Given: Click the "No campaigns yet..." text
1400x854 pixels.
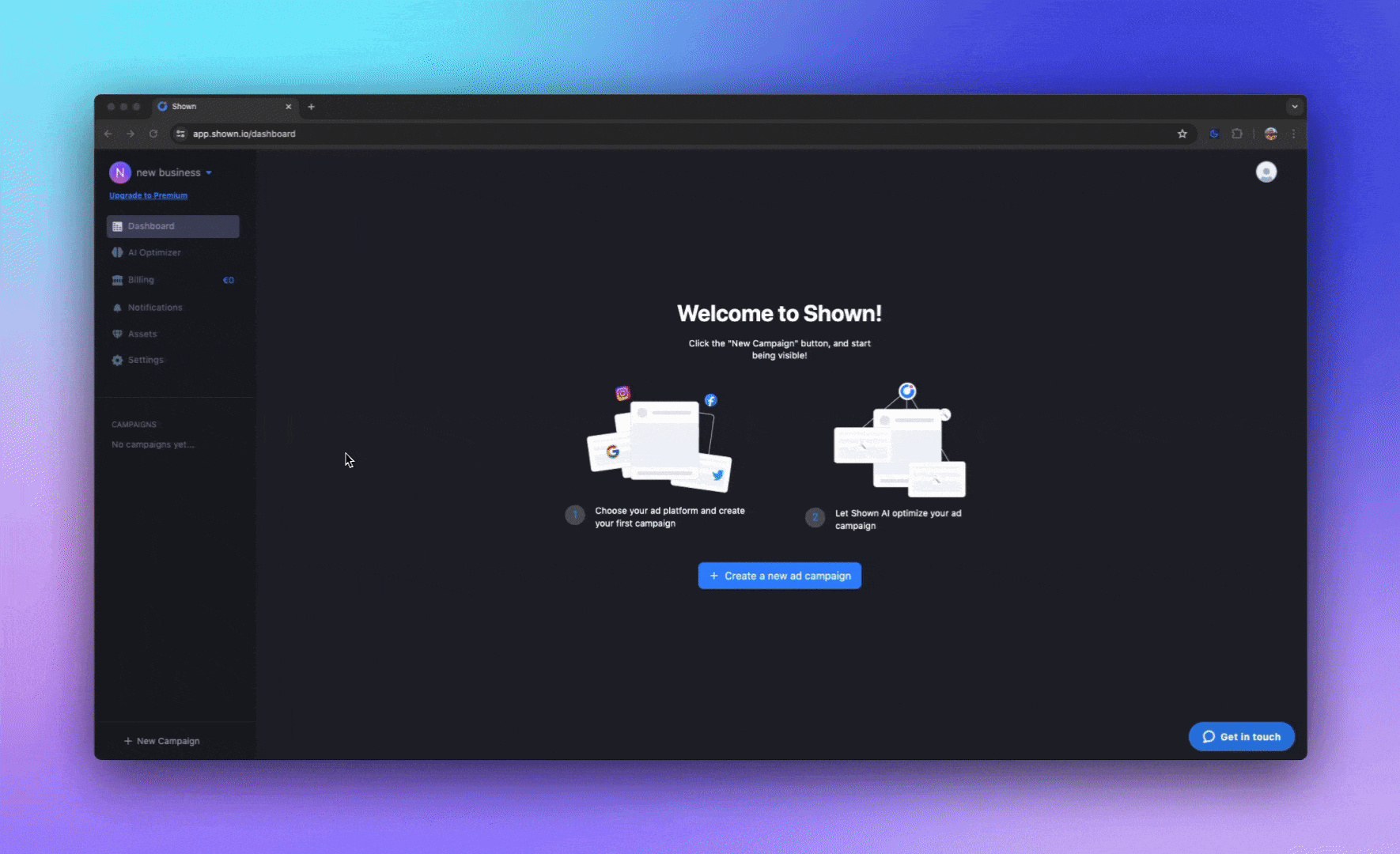Looking at the screenshot, I should point(153,444).
